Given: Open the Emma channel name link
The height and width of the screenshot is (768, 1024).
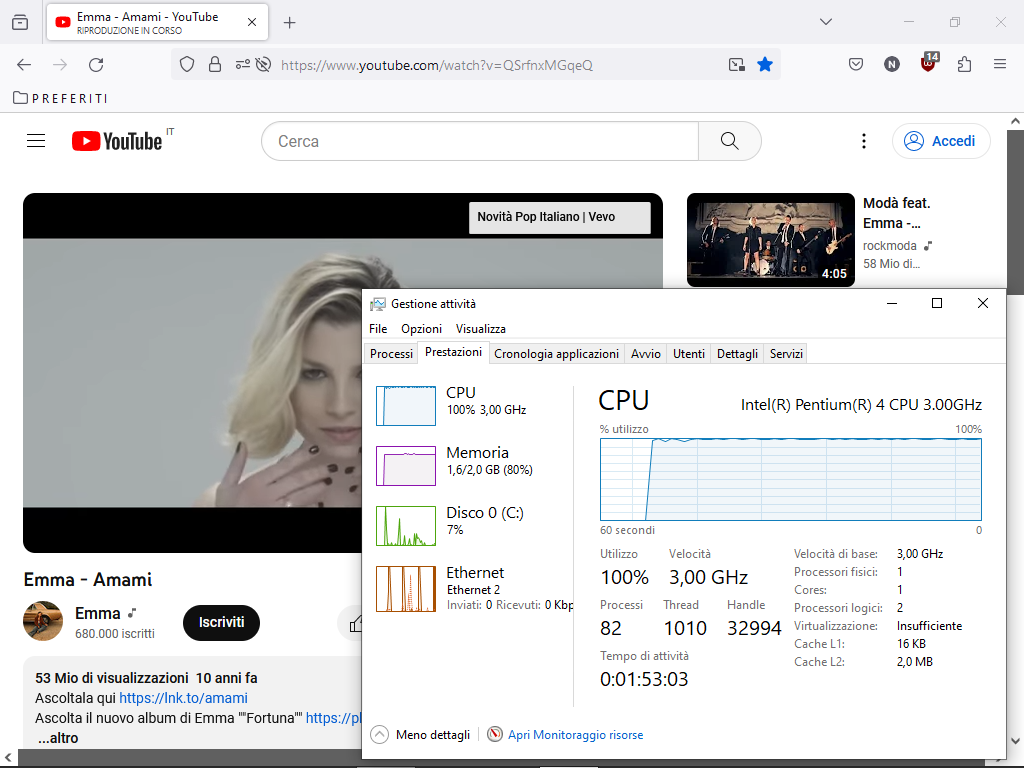Looking at the screenshot, I should click(x=98, y=613).
